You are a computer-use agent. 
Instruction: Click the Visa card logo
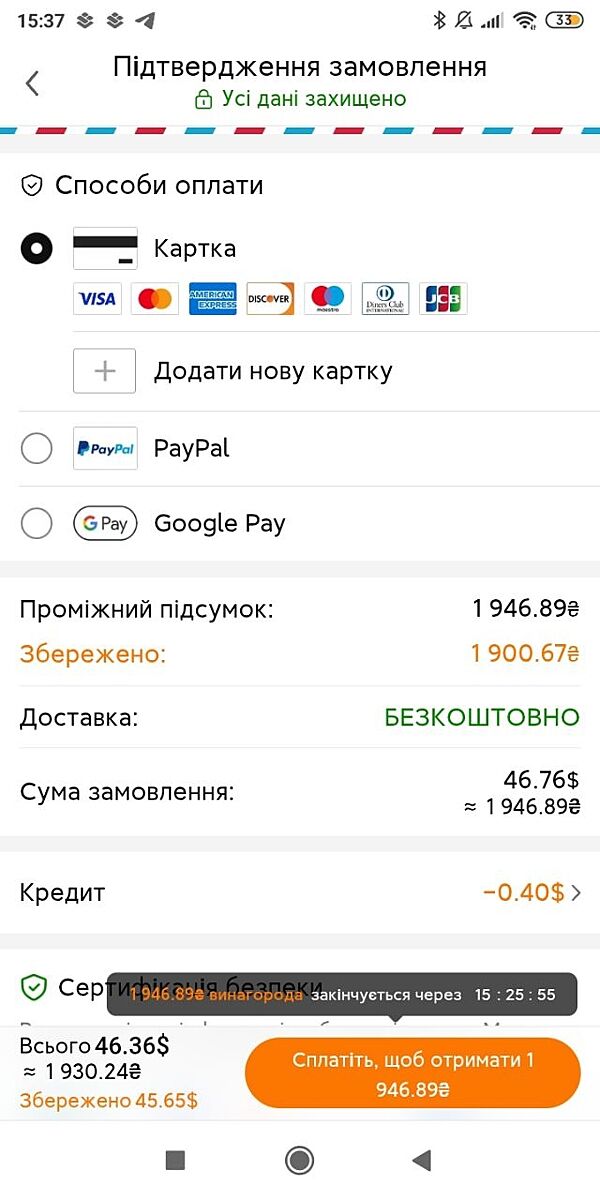pyautogui.click(x=97, y=298)
